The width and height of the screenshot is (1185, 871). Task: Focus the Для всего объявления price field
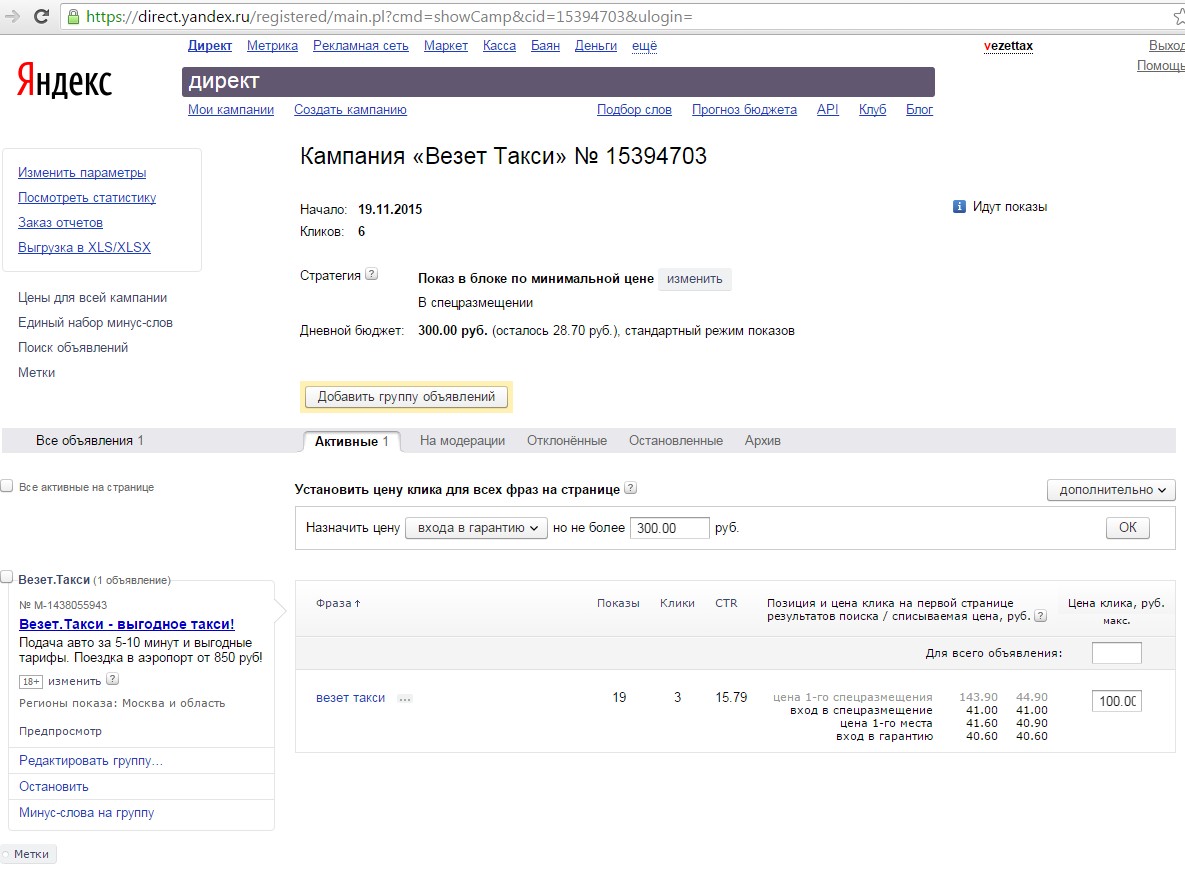pyautogui.click(x=1116, y=653)
